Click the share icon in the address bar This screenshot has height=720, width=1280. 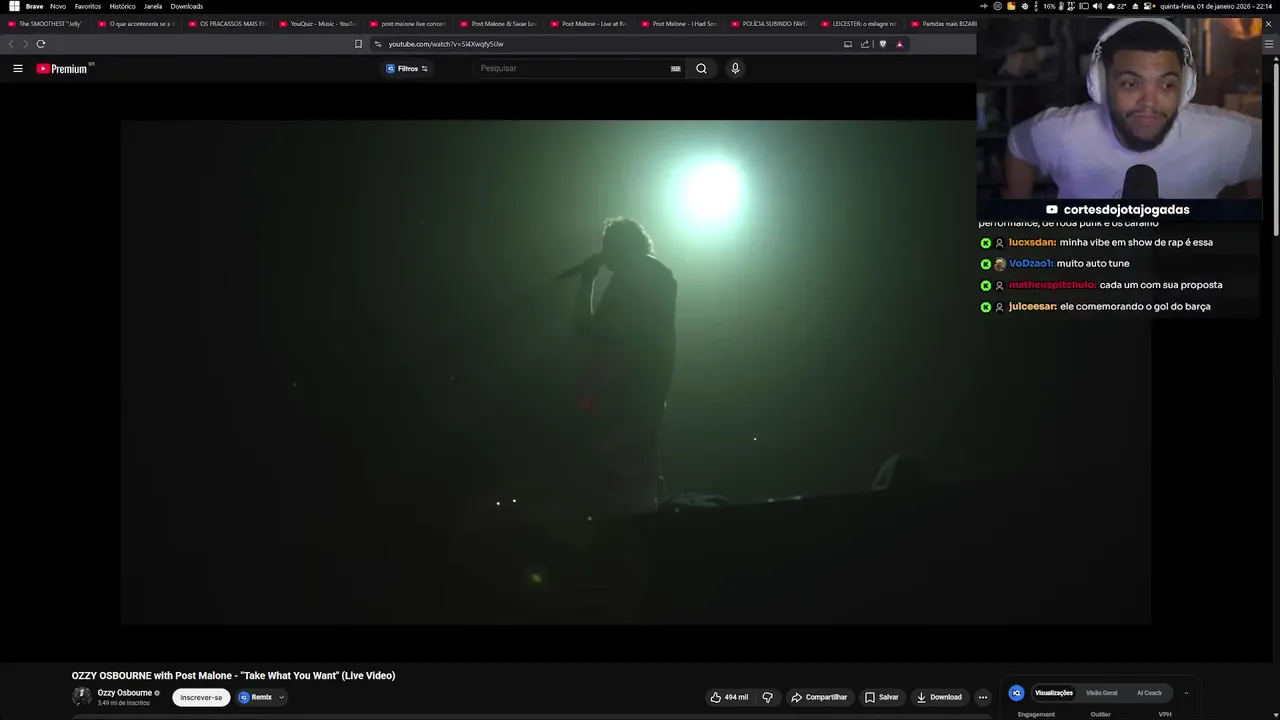pyautogui.click(x=865, y=44)
